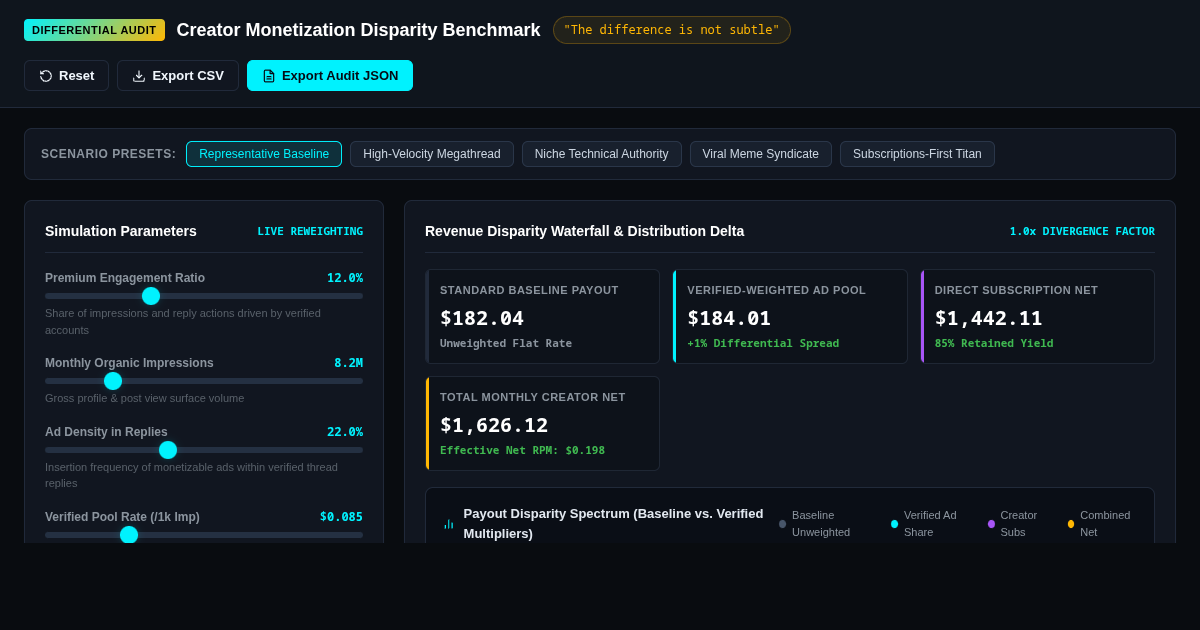Click the Export Audit JSON button label
1200x630 pixels.
340,76
